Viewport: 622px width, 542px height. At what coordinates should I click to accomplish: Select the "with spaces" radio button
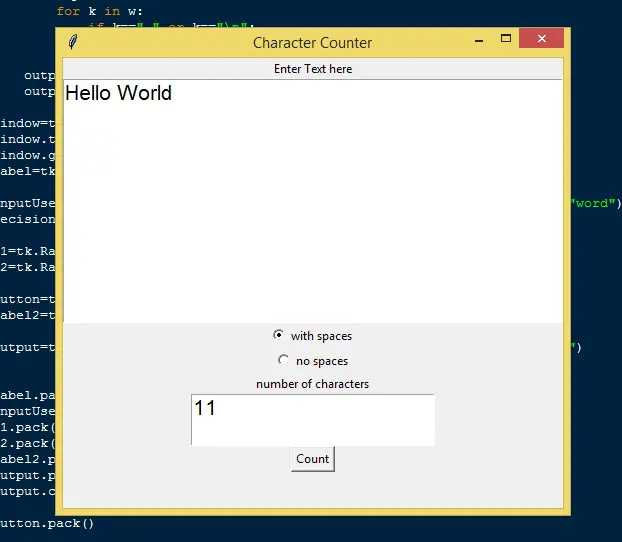pos(278,335)
